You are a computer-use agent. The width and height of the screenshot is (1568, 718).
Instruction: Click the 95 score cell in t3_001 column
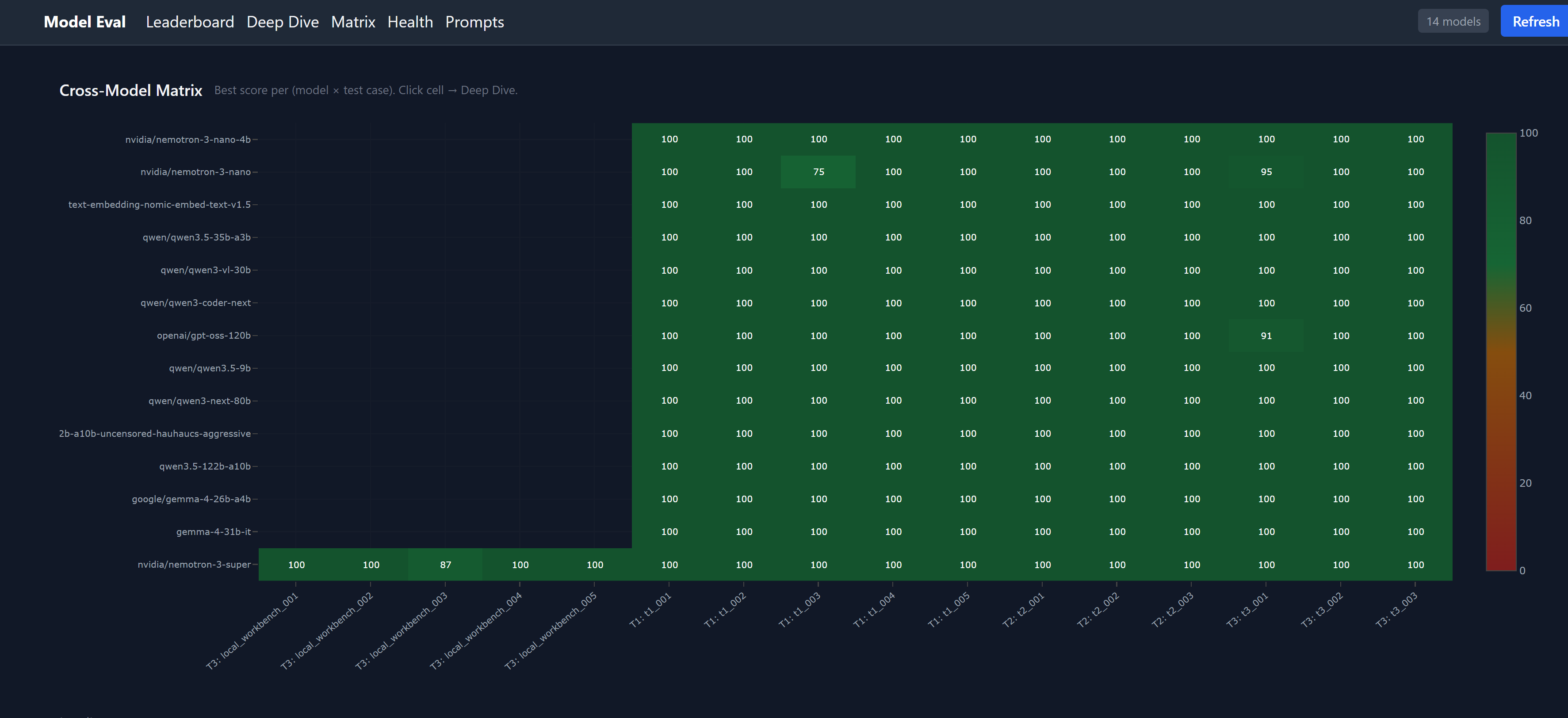1266,172
